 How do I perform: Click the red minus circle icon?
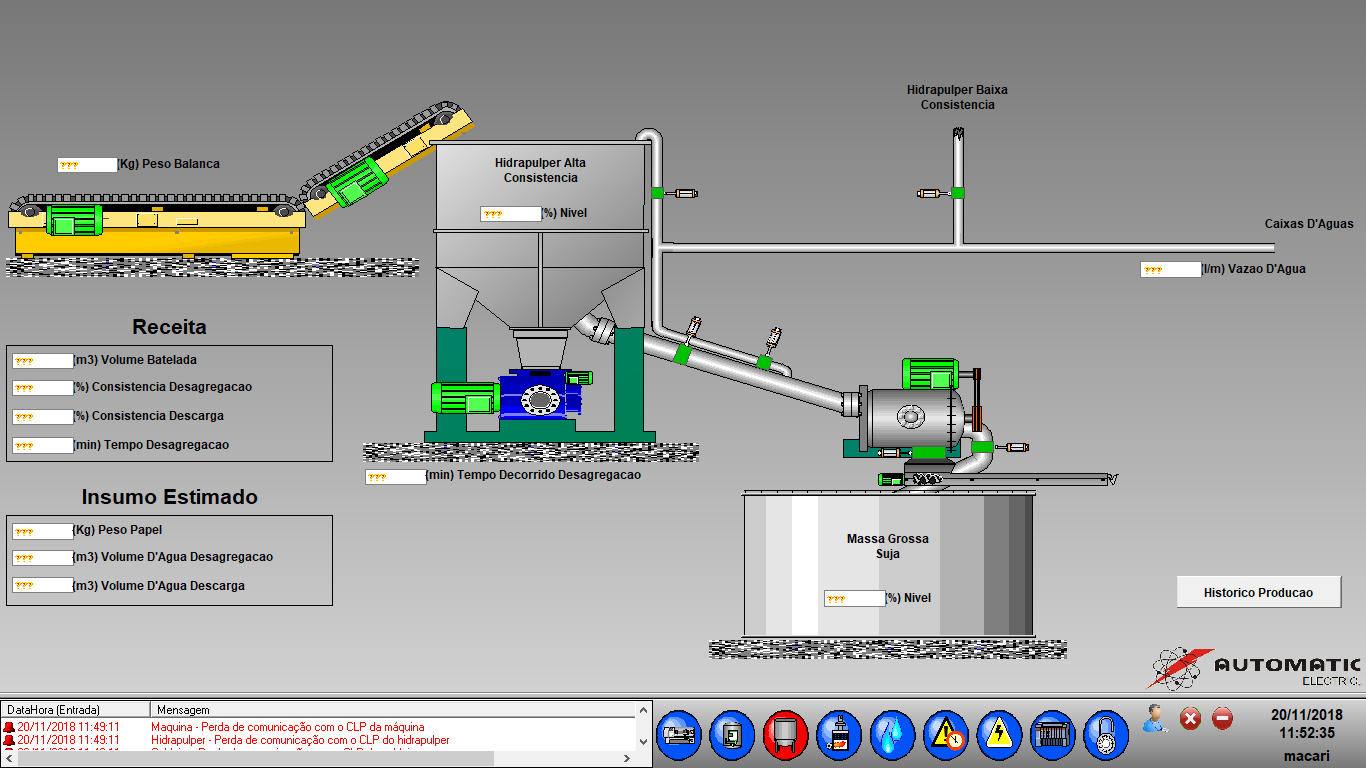1222,718
